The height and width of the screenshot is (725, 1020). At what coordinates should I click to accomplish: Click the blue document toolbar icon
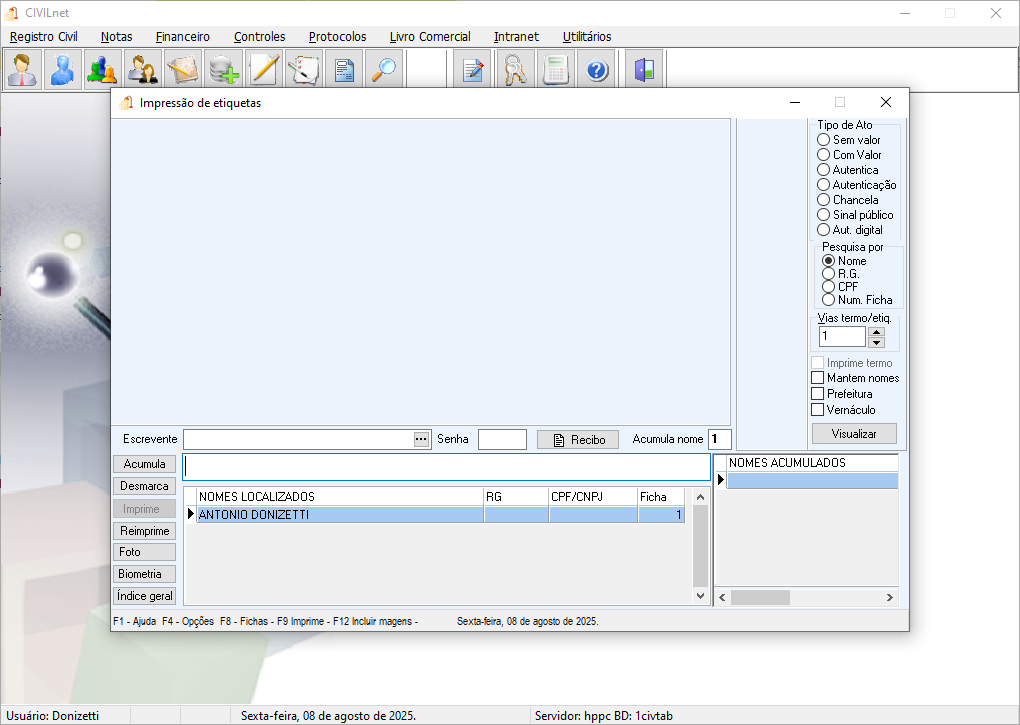tap(344, 69)
